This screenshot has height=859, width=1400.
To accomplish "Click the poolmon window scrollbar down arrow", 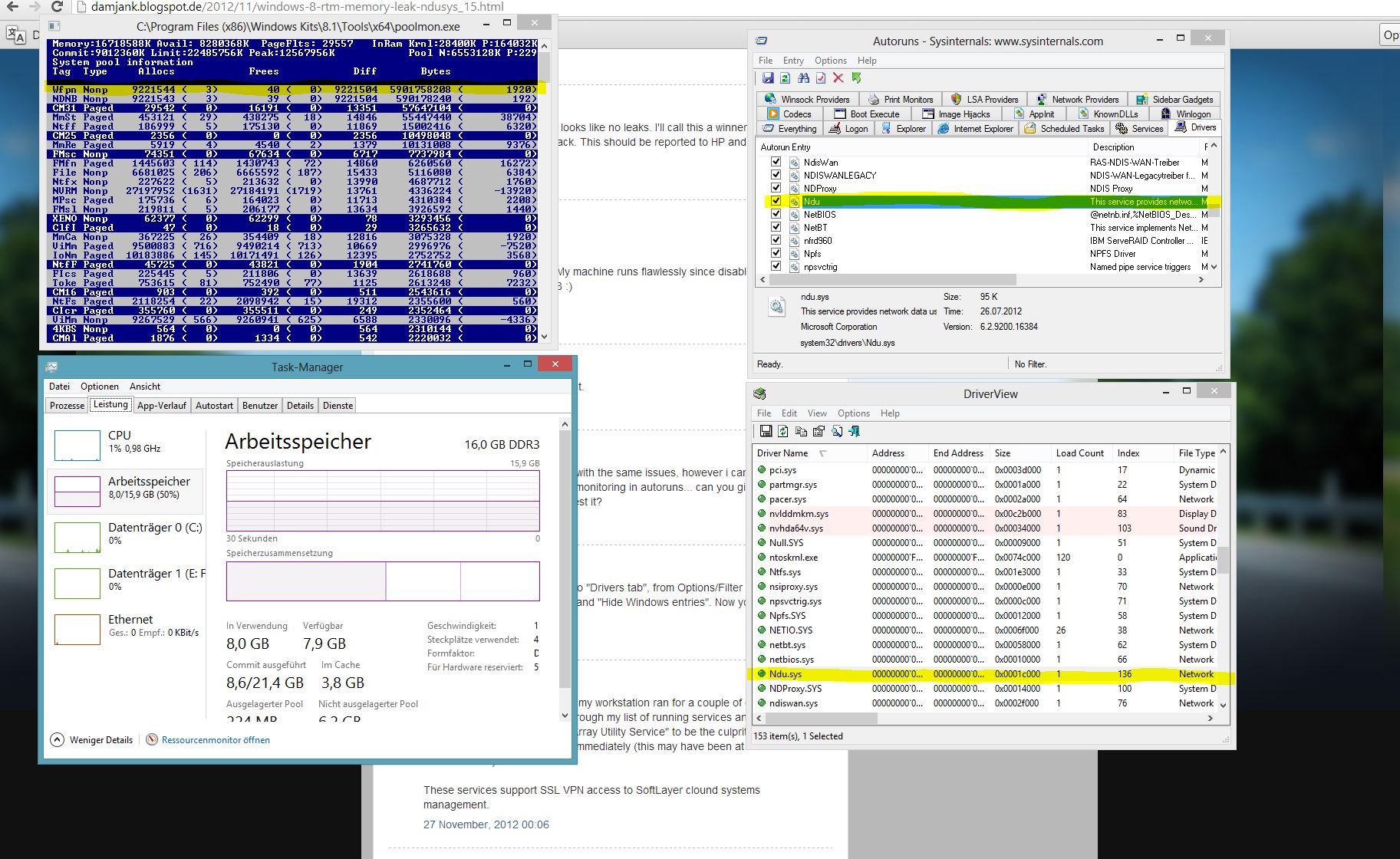I will (x=544, y=337).
